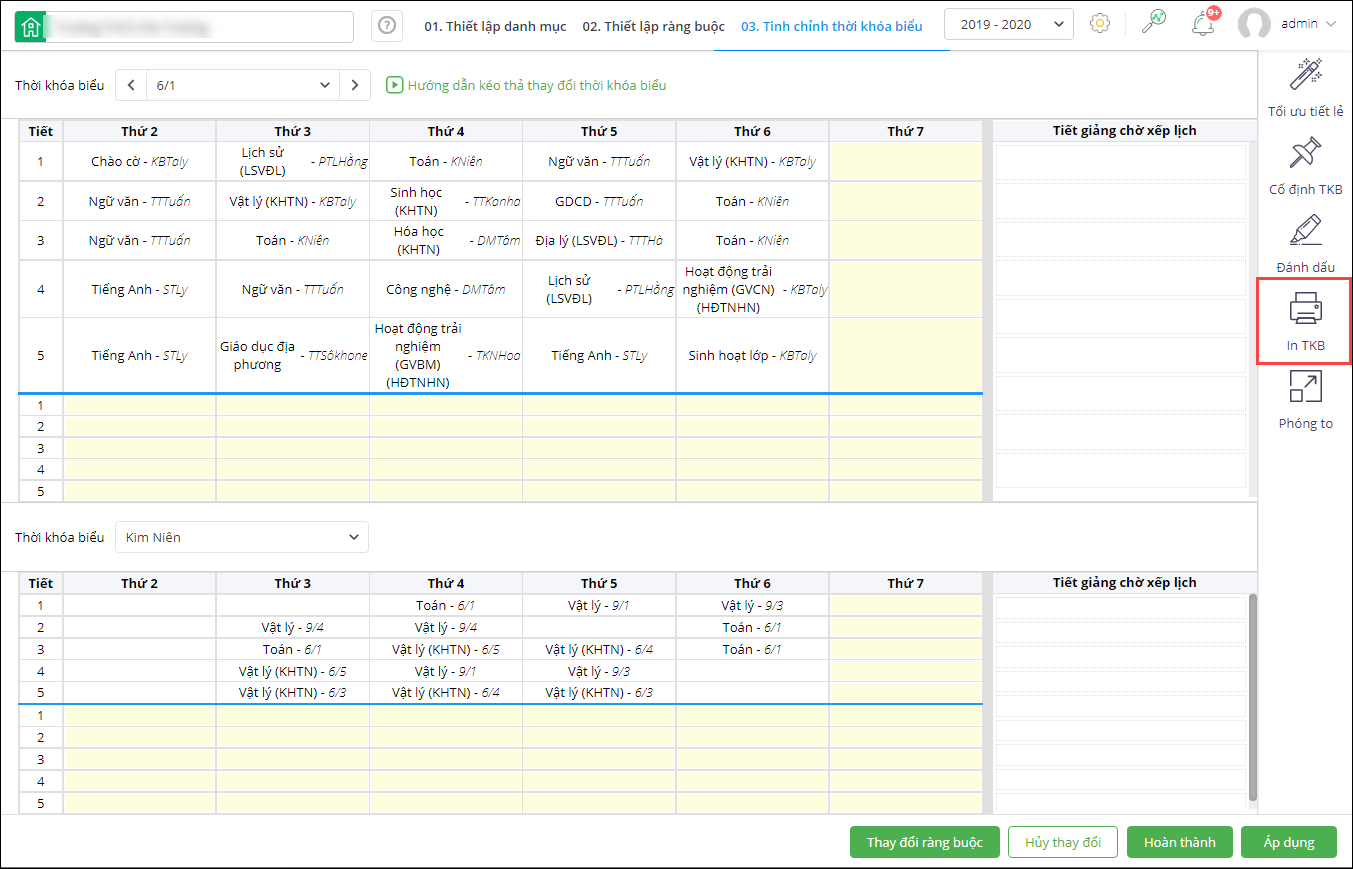This screenshot has width=1353, height=869.
Task: Open the Kim Niên teacher dropdown
Action: coord(242,537)
